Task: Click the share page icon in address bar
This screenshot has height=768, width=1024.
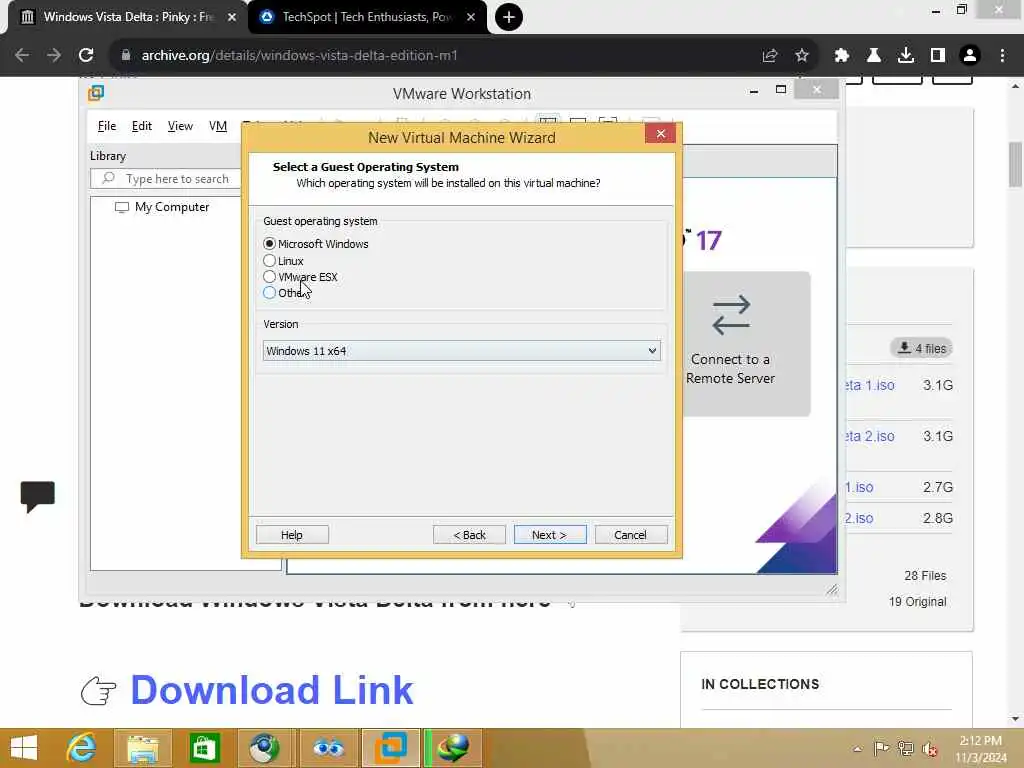Action: click(x=770, y=56)
